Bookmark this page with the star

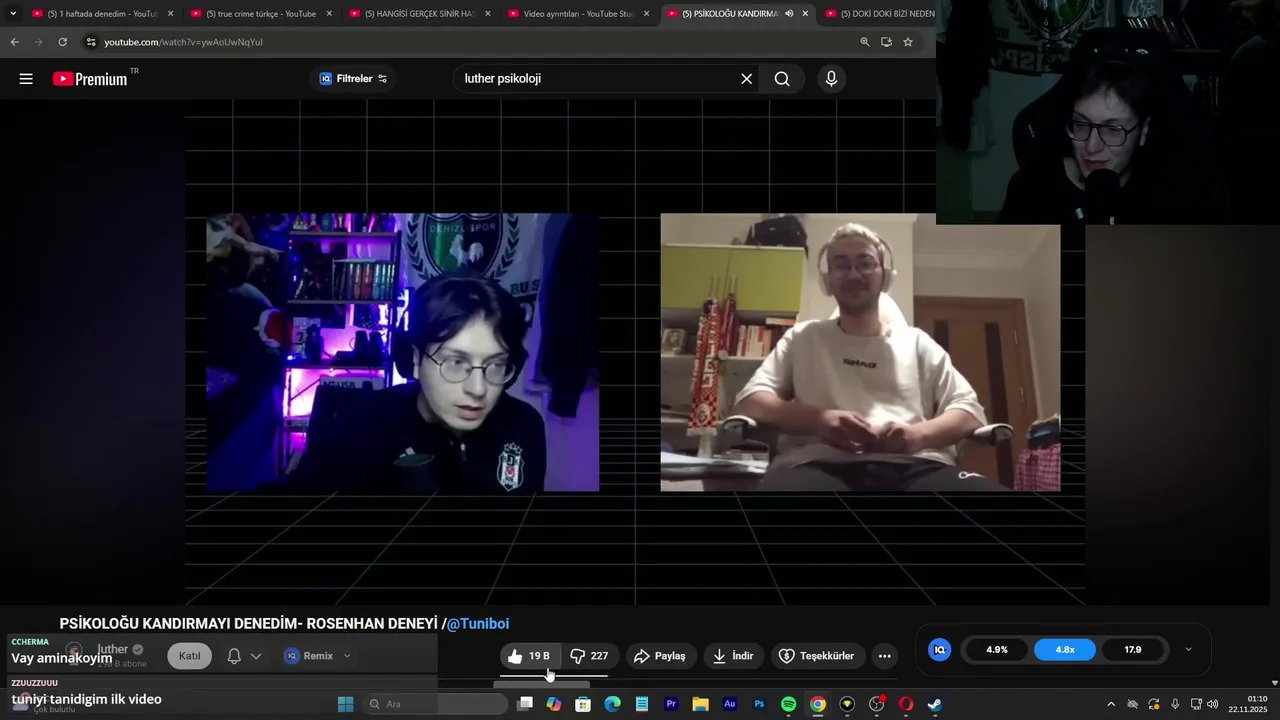pyautogui.click(x=908, y=42)
